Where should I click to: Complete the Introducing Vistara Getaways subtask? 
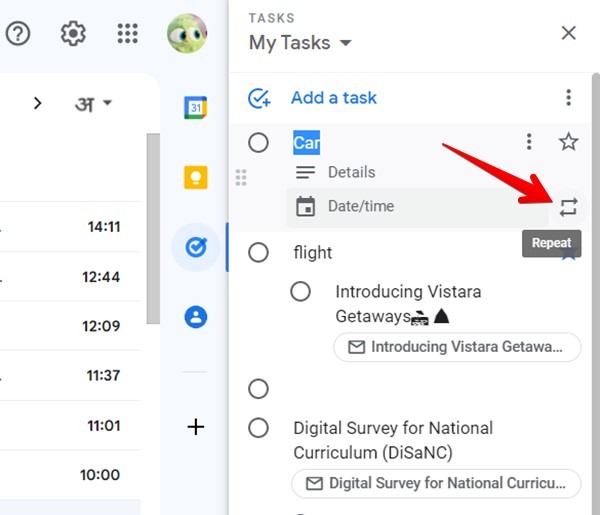click(300, 292)
